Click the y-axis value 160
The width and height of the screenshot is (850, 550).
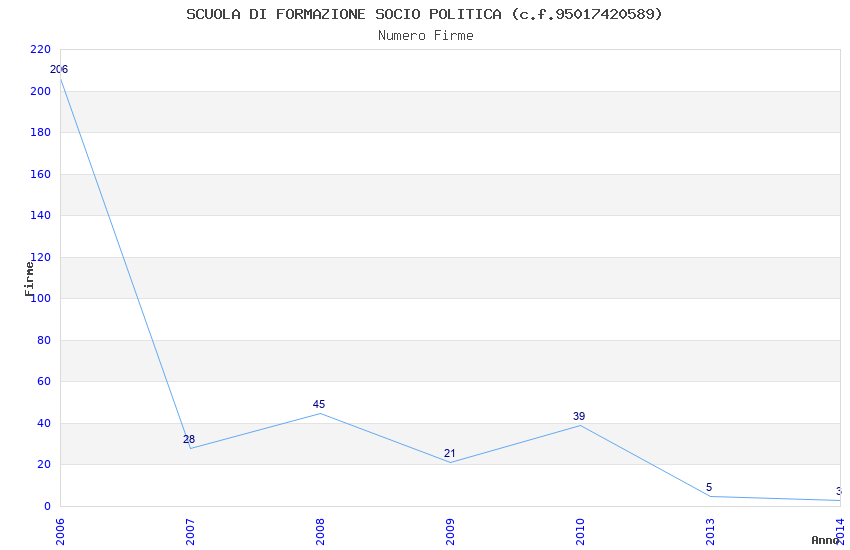(41, 174)
